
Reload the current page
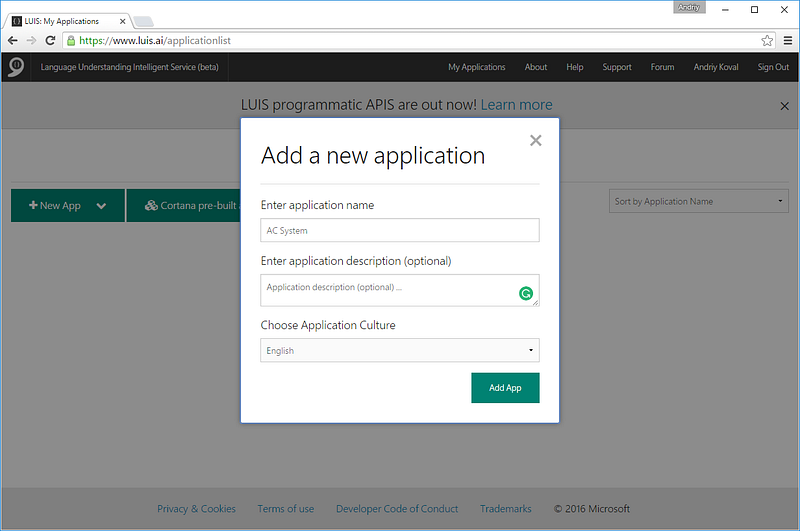50,40
